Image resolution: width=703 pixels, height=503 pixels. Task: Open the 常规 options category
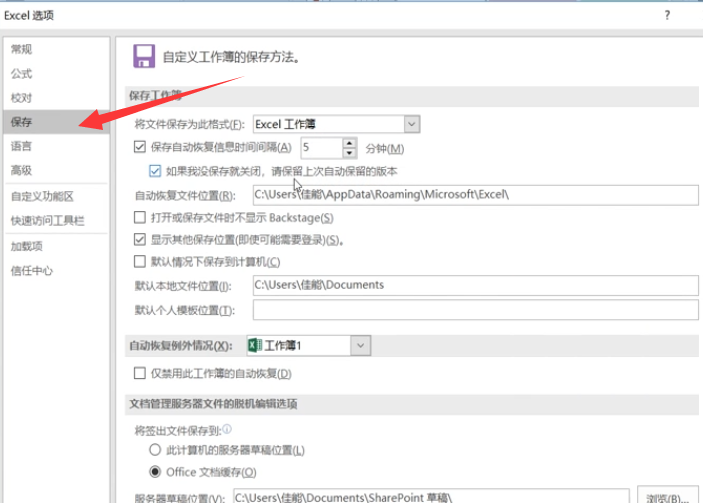coord(56,49)
